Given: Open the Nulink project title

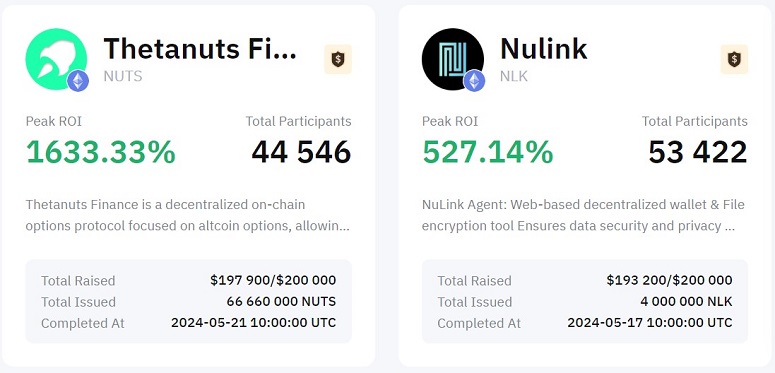Looking at the screenshot, I should click(x=544, y=48).
